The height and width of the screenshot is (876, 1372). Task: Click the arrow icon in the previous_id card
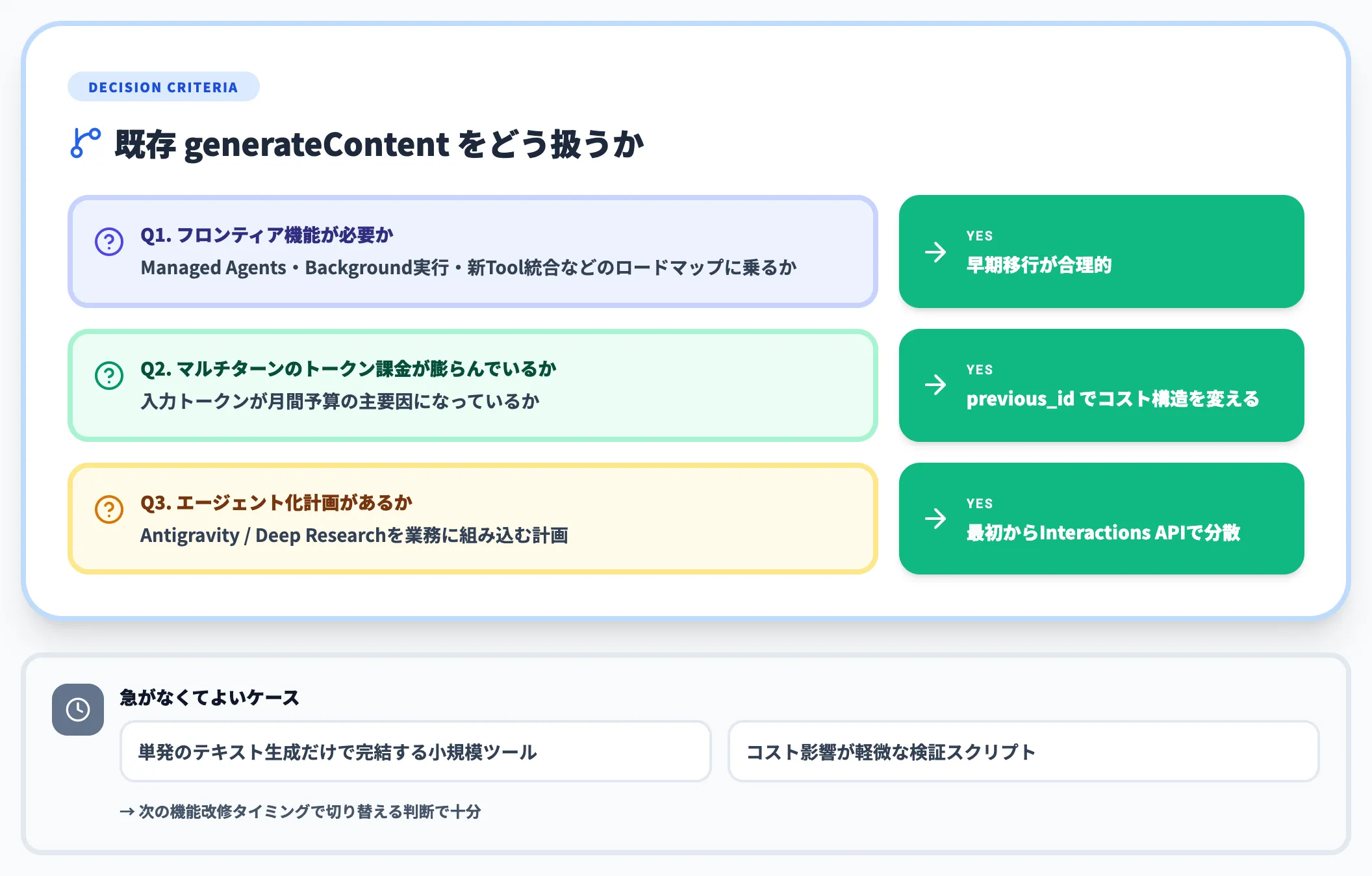tap(935, 385)
